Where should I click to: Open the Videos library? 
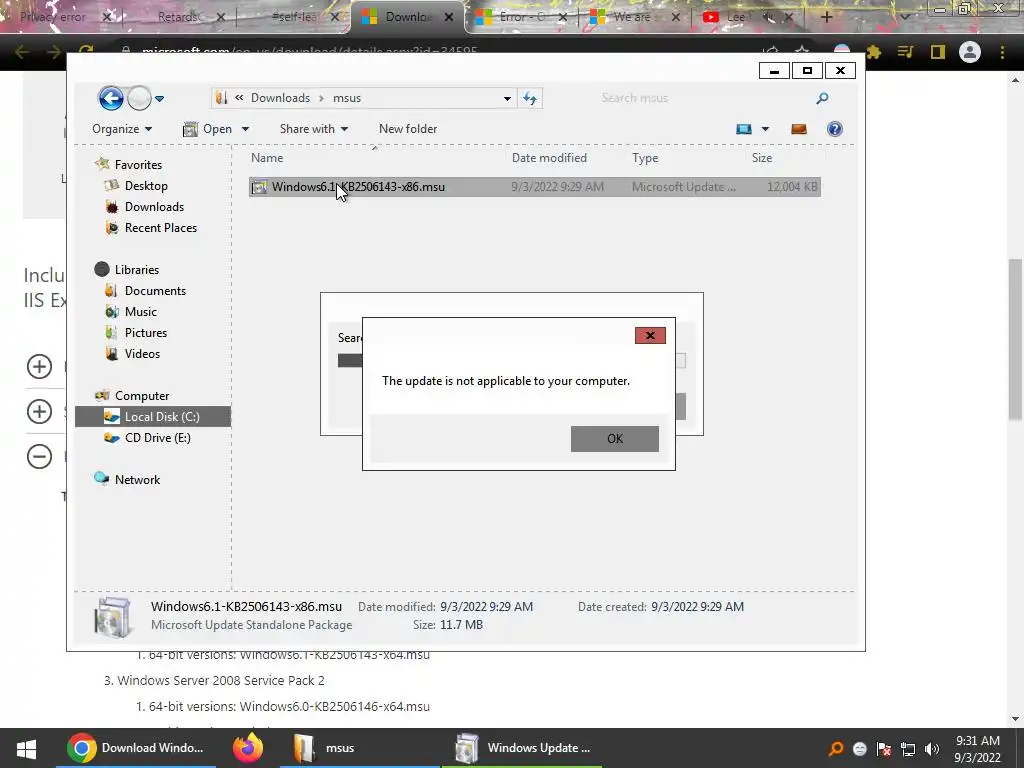click(142, 353)
